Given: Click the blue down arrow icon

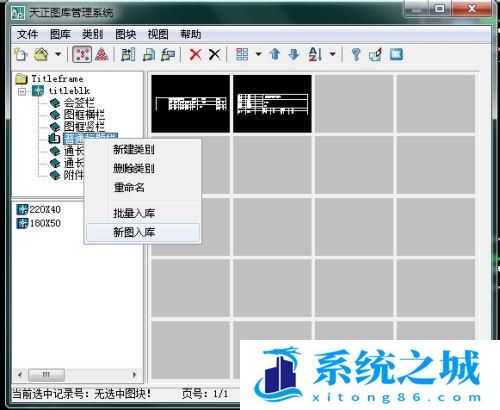Looking at the screenshot, I should point(294,54).
